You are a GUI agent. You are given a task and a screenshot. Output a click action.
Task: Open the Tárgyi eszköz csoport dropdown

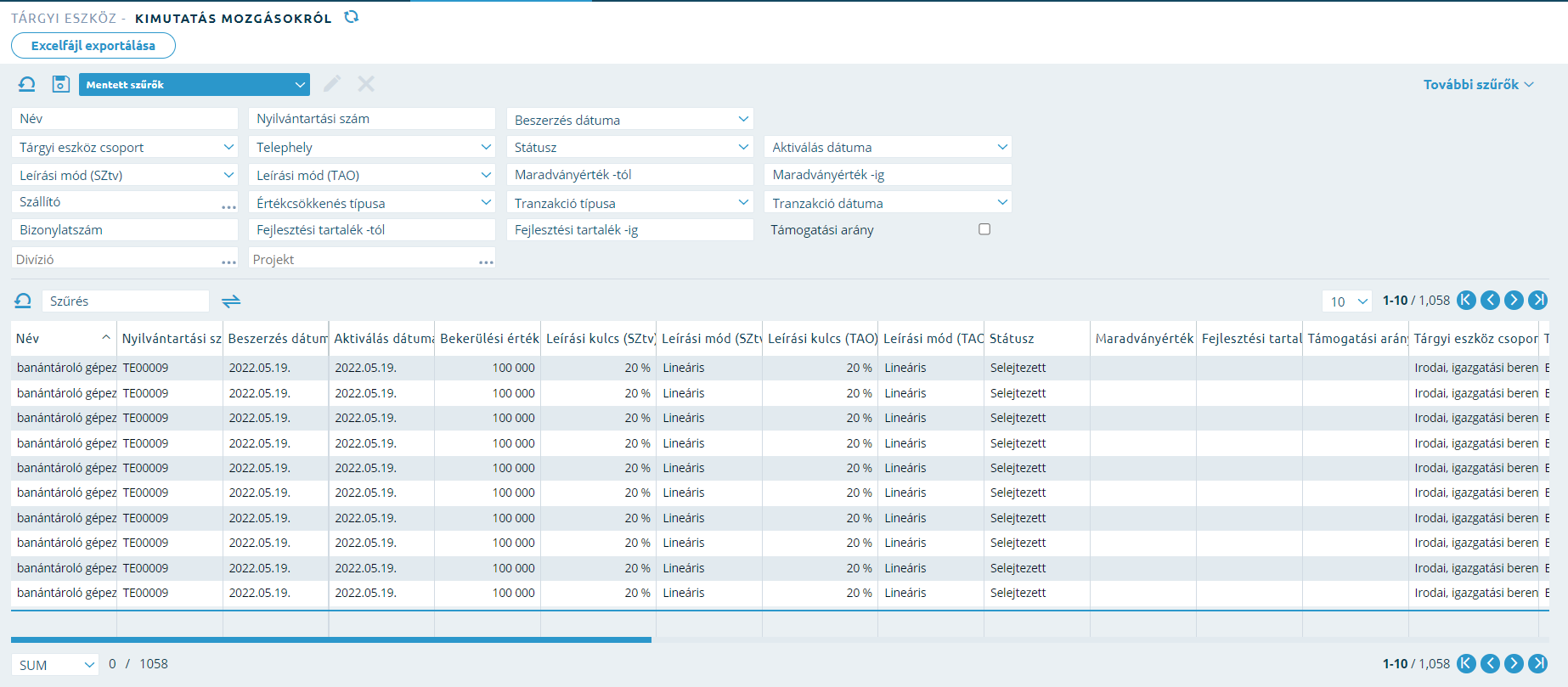click(125, 147)
